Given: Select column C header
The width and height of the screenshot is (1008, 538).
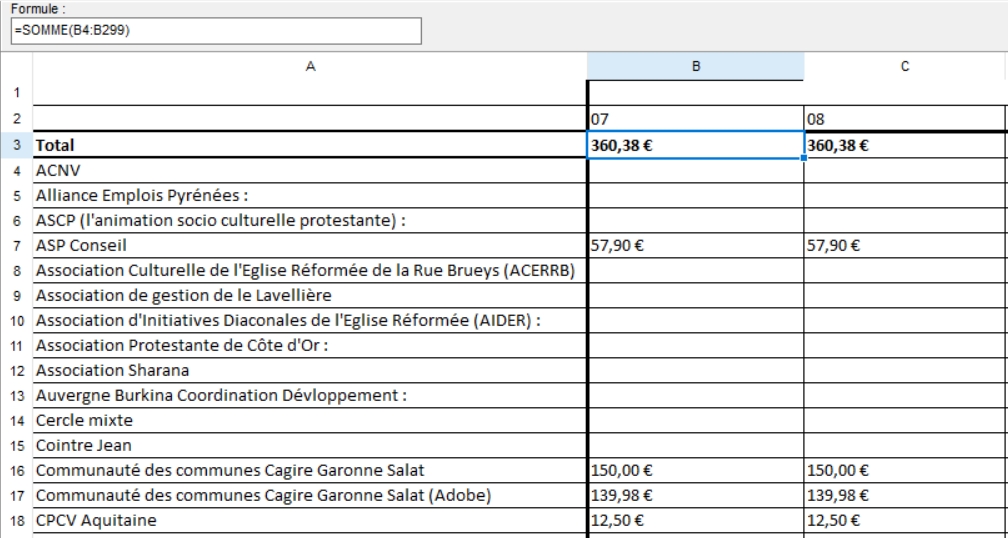Looking at the screenshot, I should [x=904, y=67].
